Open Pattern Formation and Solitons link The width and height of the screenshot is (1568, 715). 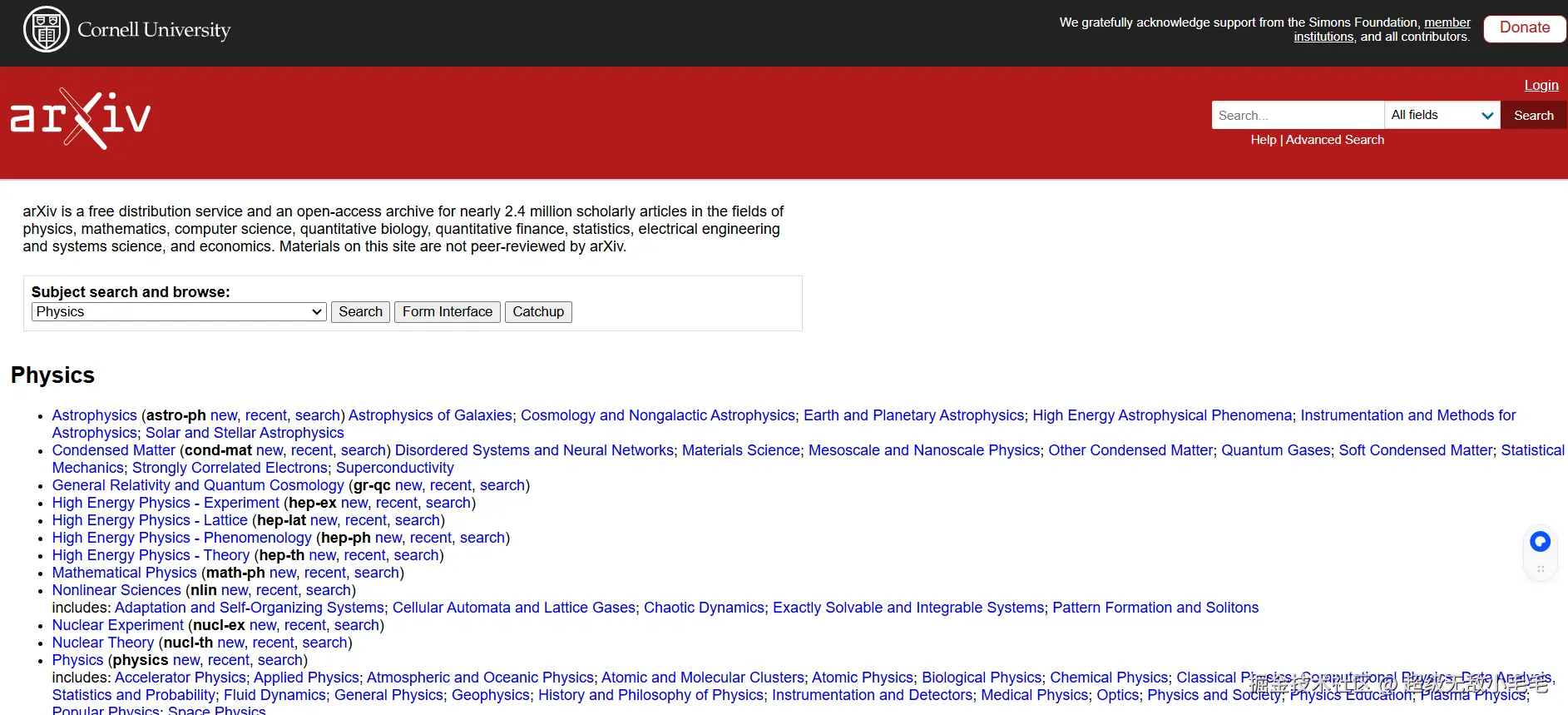[1155, 608]
